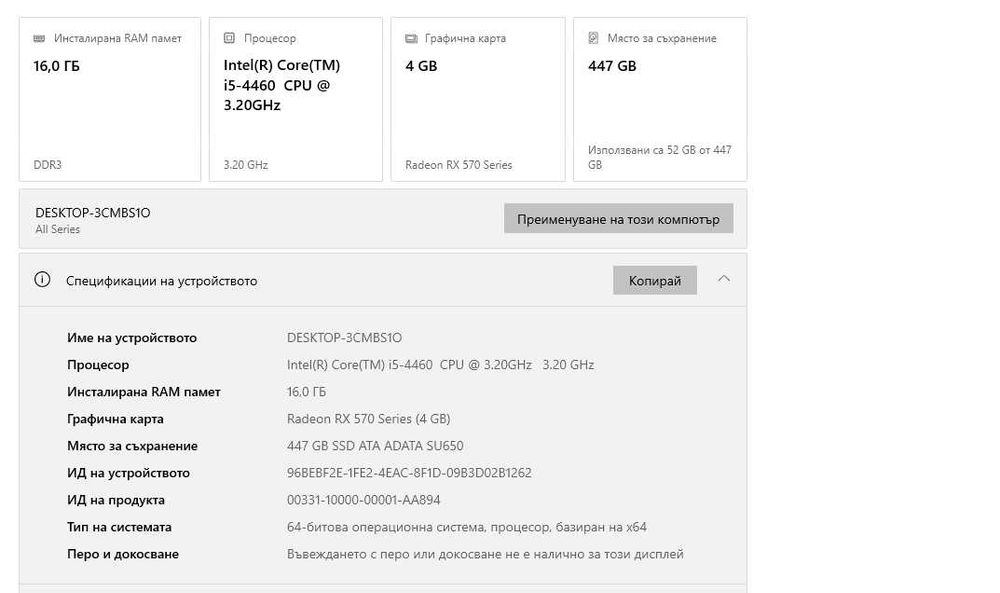Click the graphics card icon
Viewport: 1000px width, 593px height.
coord(411,38)
